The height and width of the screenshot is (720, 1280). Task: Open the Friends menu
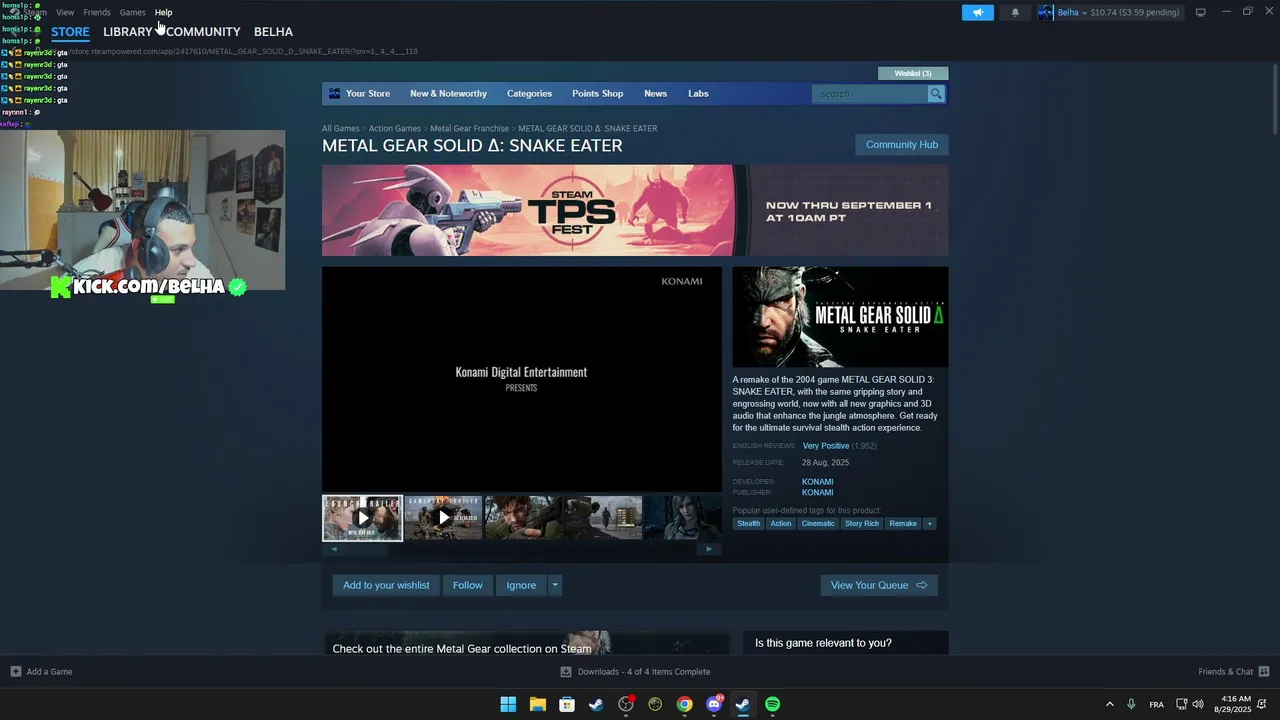tap(97, 12)
